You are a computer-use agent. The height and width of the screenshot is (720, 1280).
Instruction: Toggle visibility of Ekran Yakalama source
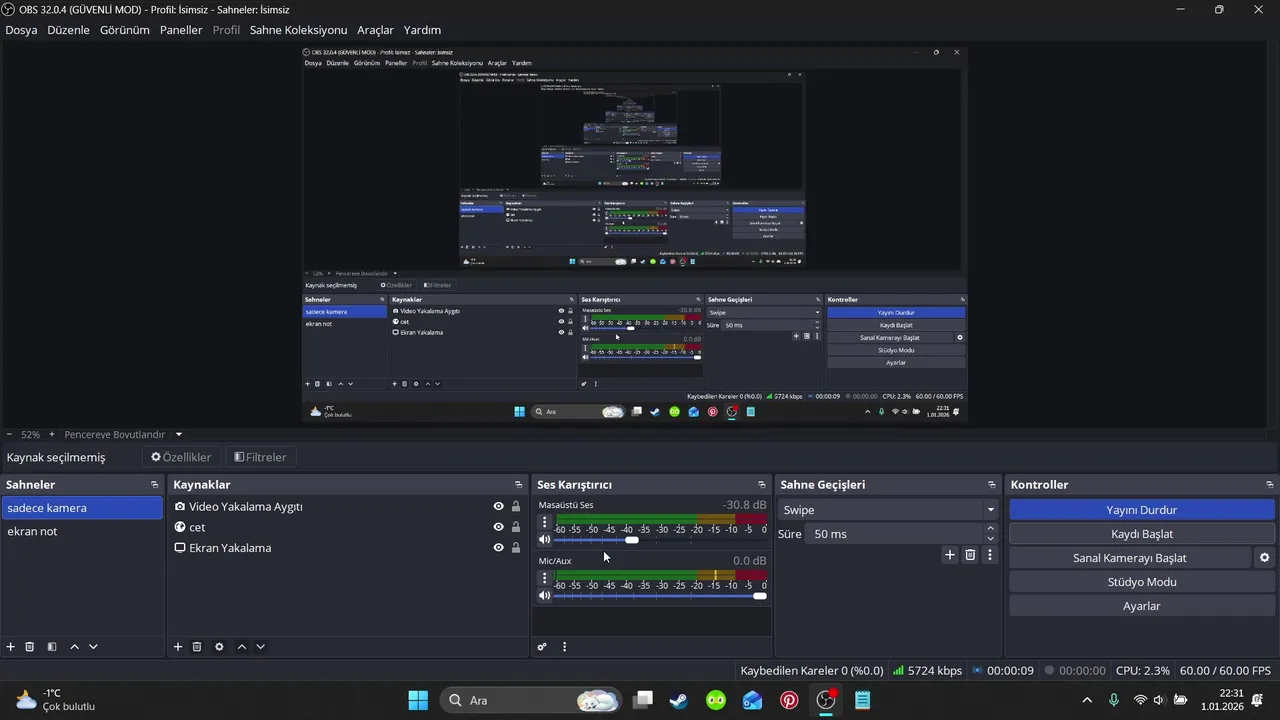498,548
